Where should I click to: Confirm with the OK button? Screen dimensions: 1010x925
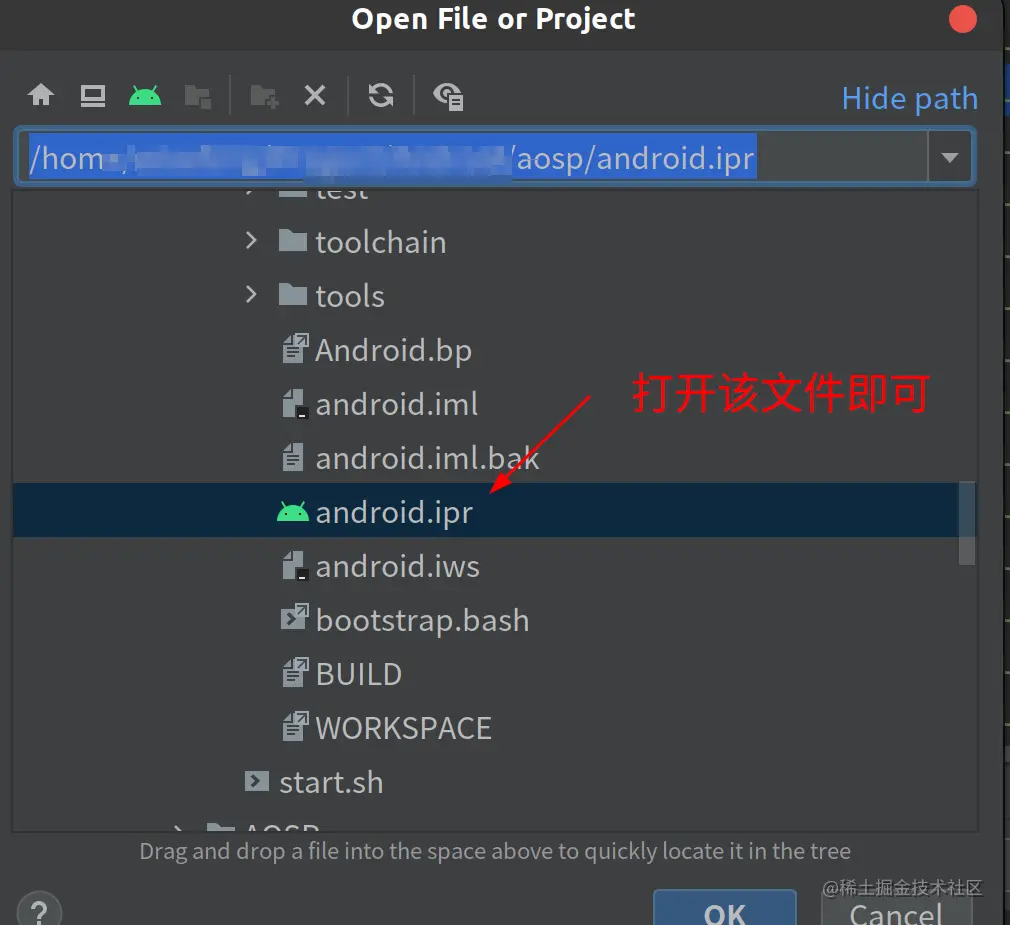(x=725, y=908)
